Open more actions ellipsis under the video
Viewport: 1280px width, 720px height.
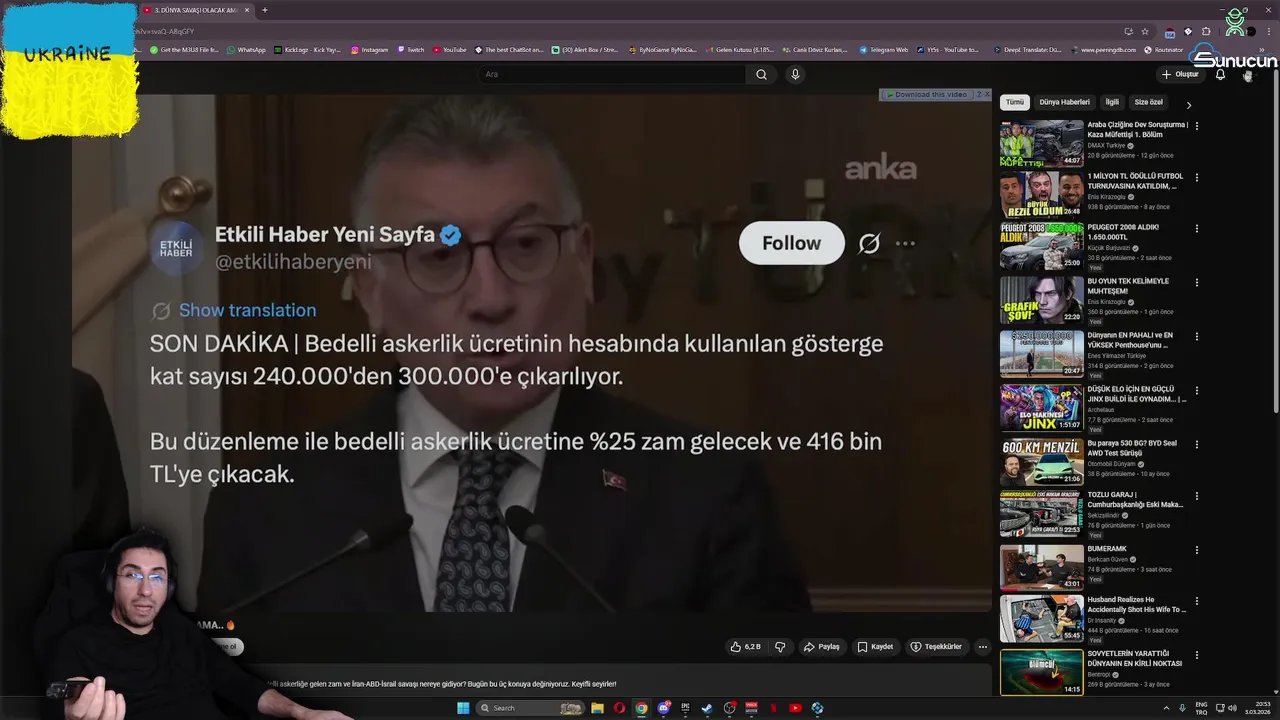(x=982, y=647)
